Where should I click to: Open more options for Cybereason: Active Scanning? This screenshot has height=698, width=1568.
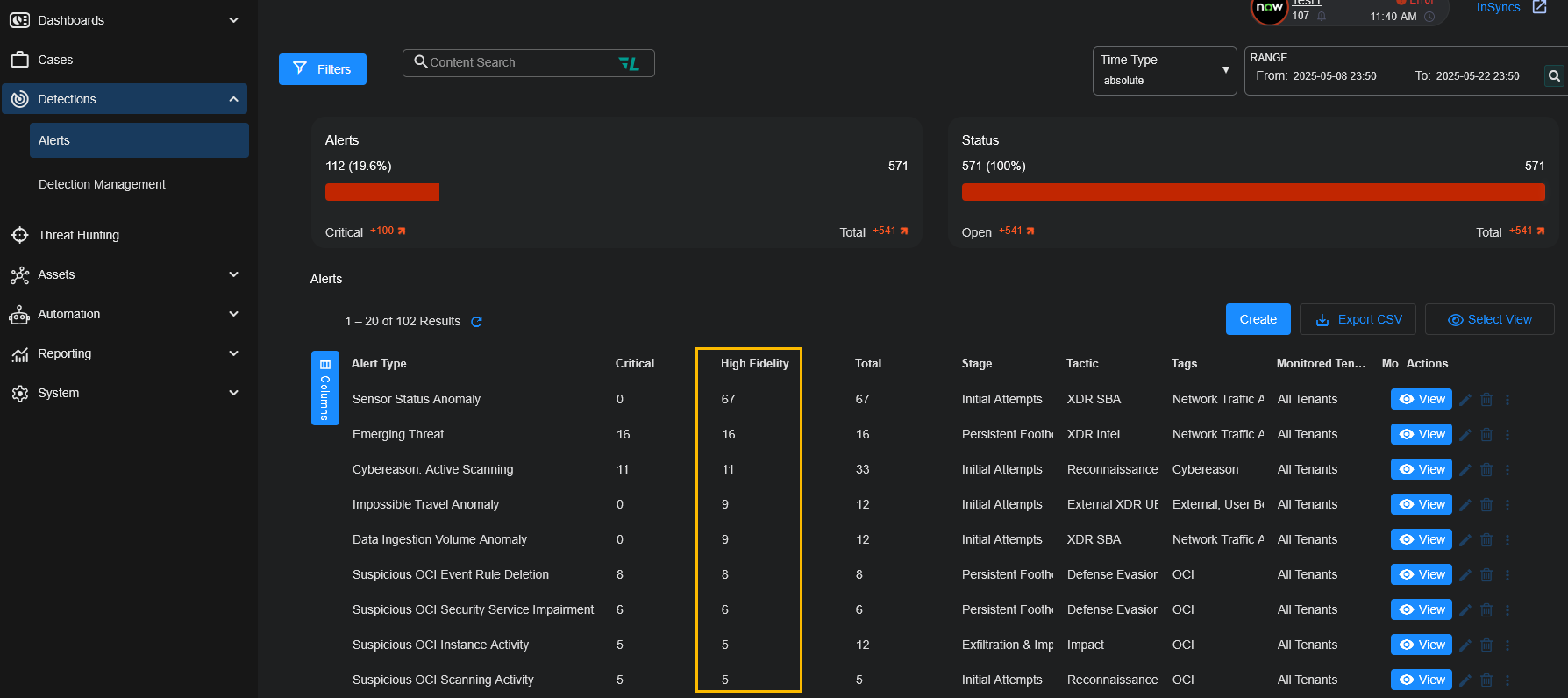pyautogui.click(x=1507, y=470)
